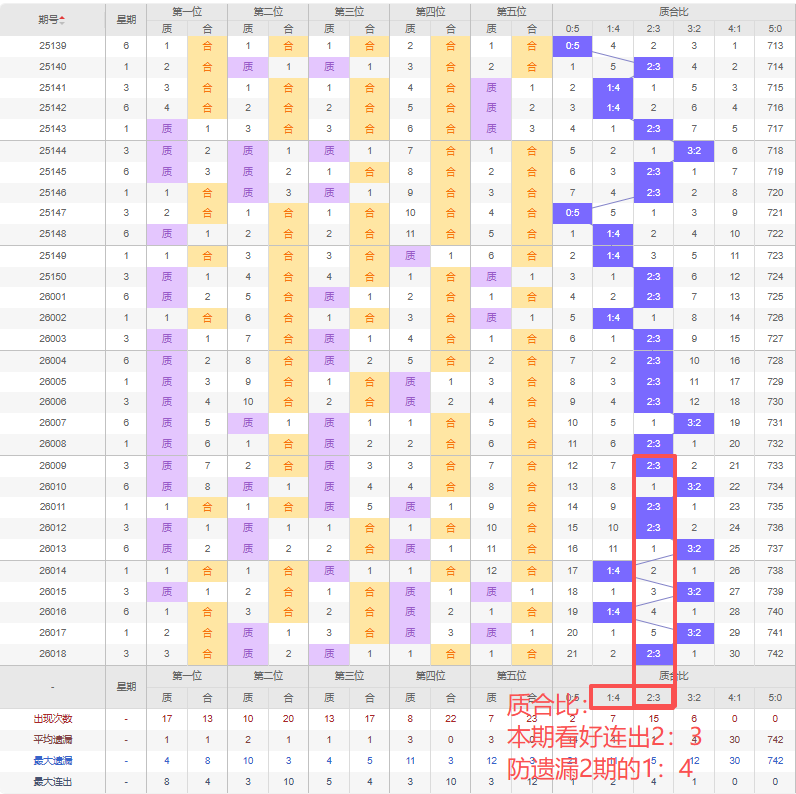Click the 平均遗漏 row label

click(x=52, y=740)
